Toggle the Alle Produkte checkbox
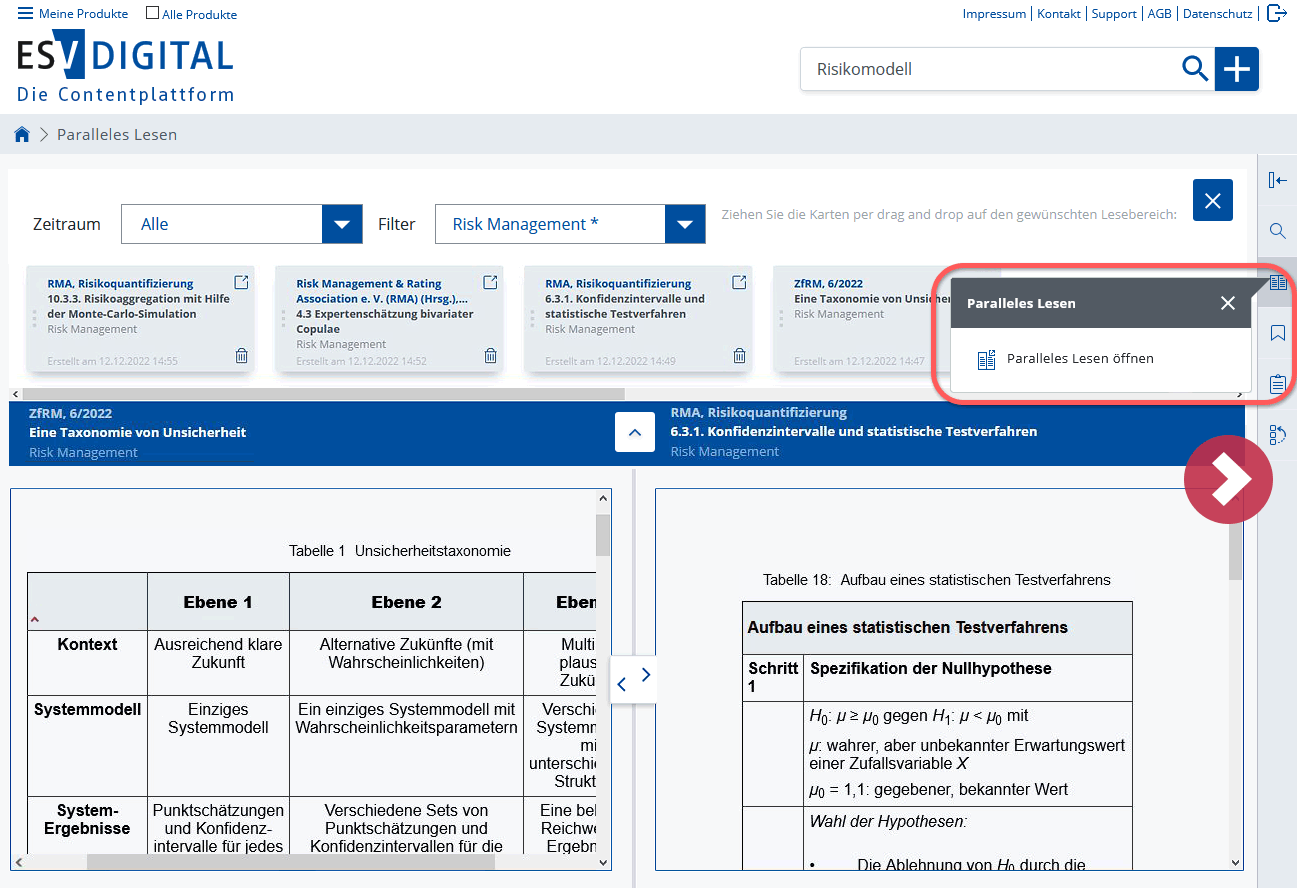Image resolution: width=1297 pixels, height=888 pixels. [x=152, y=14]
